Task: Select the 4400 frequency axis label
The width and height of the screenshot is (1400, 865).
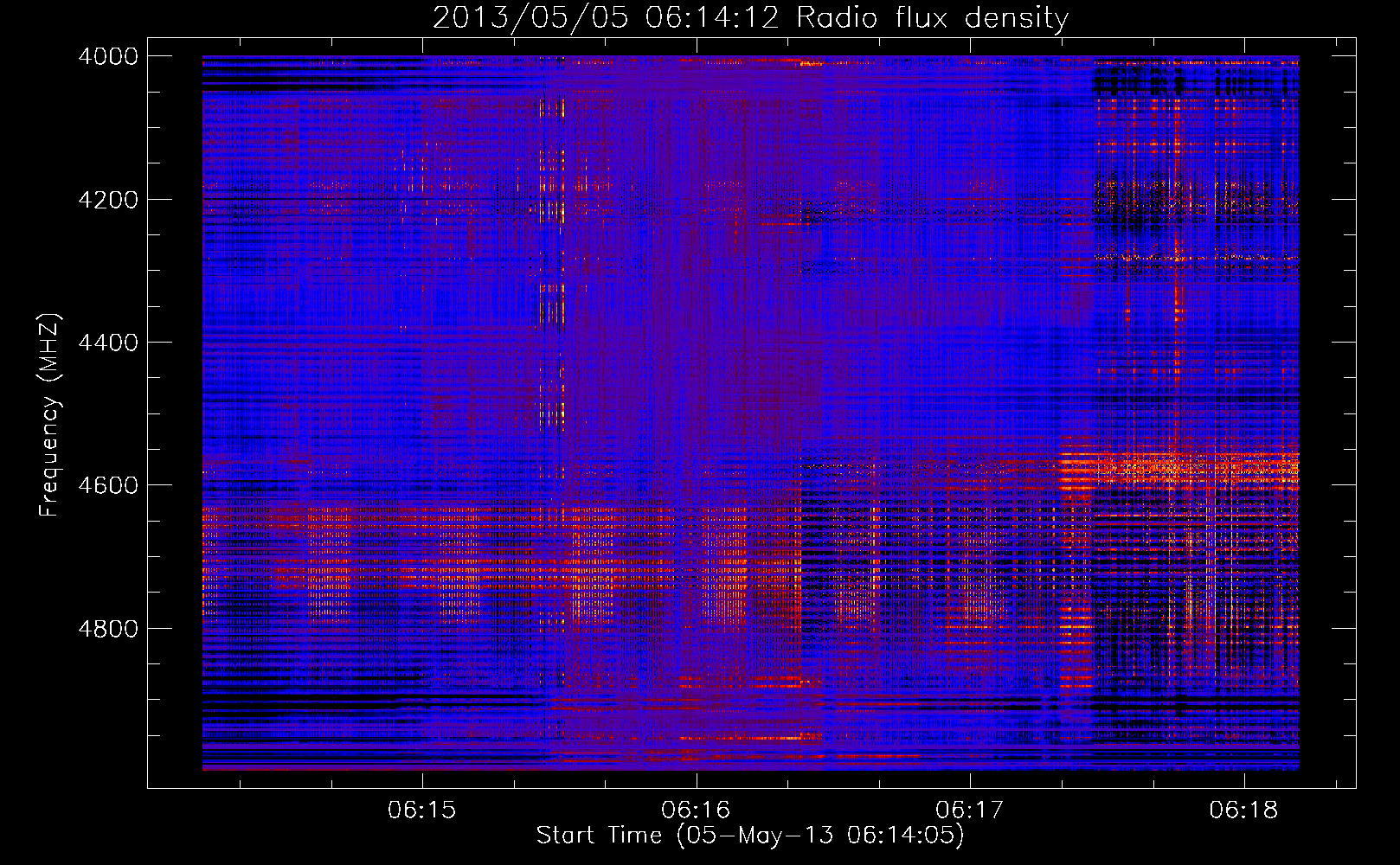Action: (108, 343)
